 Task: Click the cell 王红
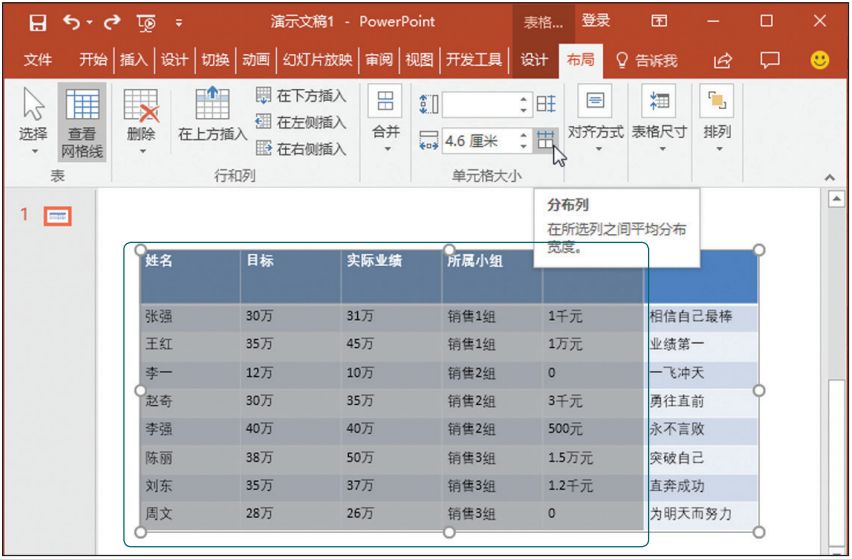tap(190, 344)
